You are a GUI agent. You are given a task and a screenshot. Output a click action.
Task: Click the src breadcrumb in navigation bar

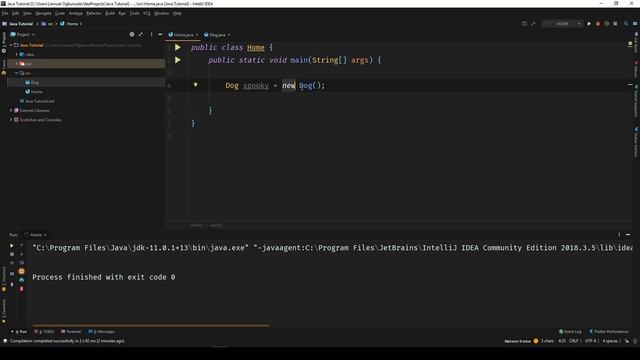[x=47, y=24]
